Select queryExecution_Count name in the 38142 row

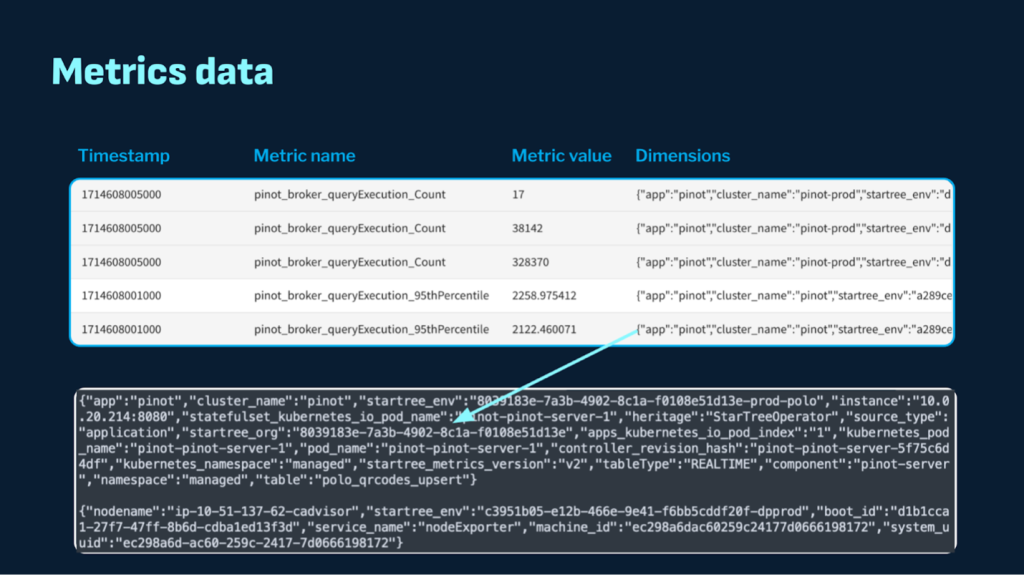tap(349, 228)
